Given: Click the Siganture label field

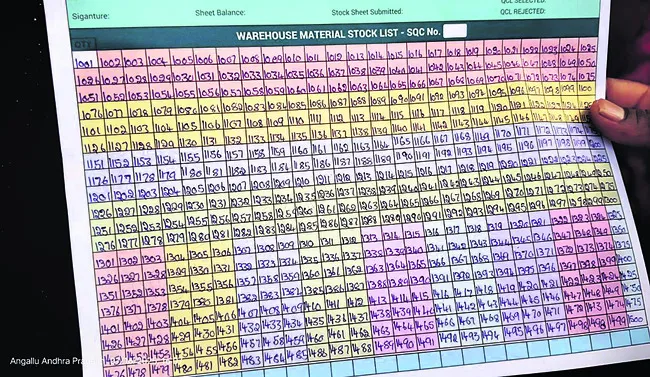Looking at the screenshot, I should (x=90, y=16).
